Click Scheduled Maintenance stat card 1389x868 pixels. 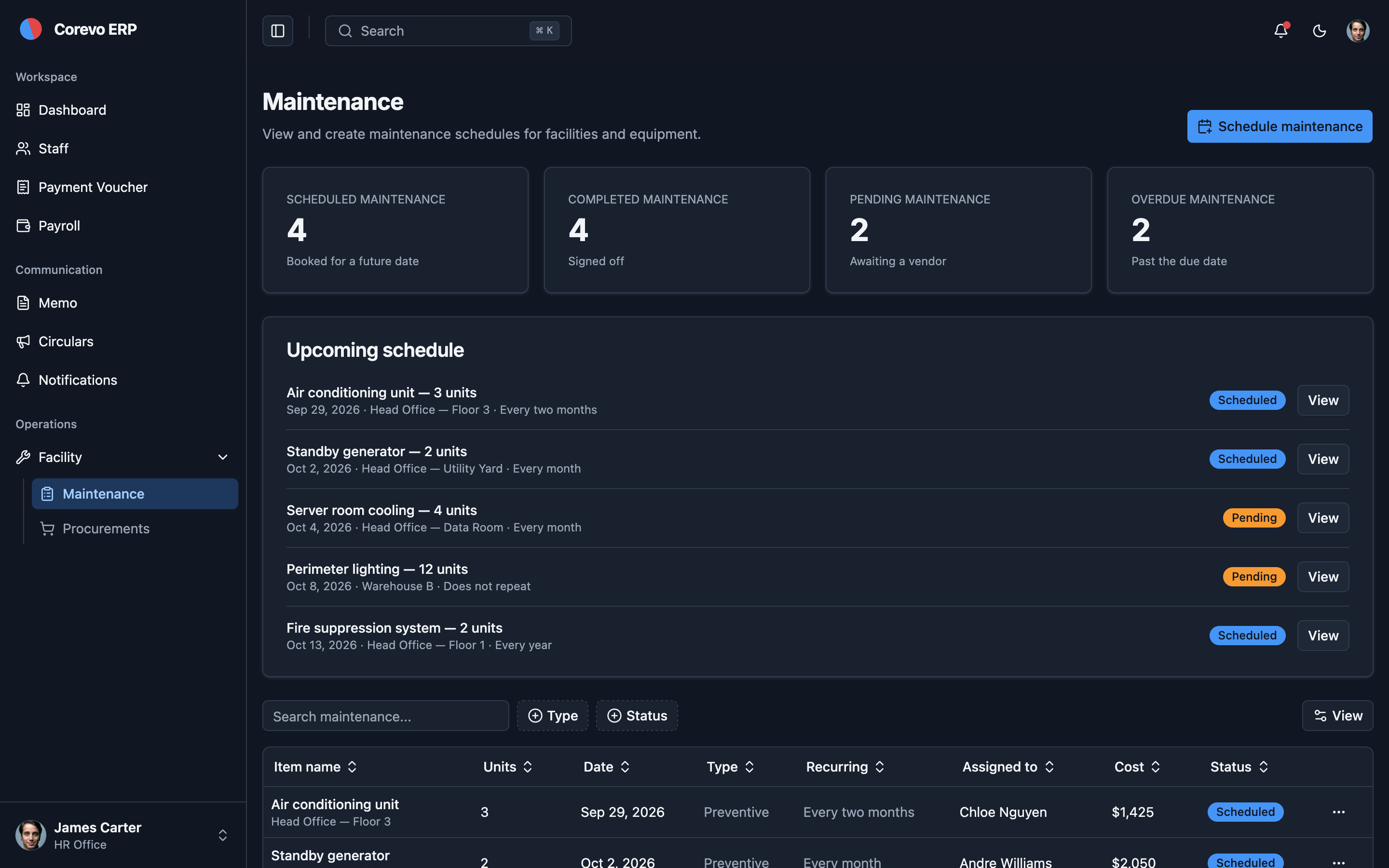(395, 230)
